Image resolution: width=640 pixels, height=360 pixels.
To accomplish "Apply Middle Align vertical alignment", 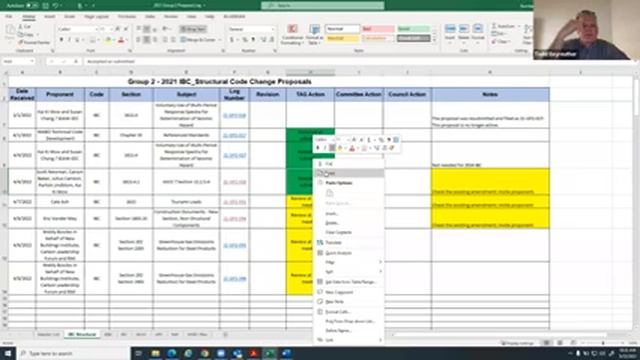I will tap(147, 29).
